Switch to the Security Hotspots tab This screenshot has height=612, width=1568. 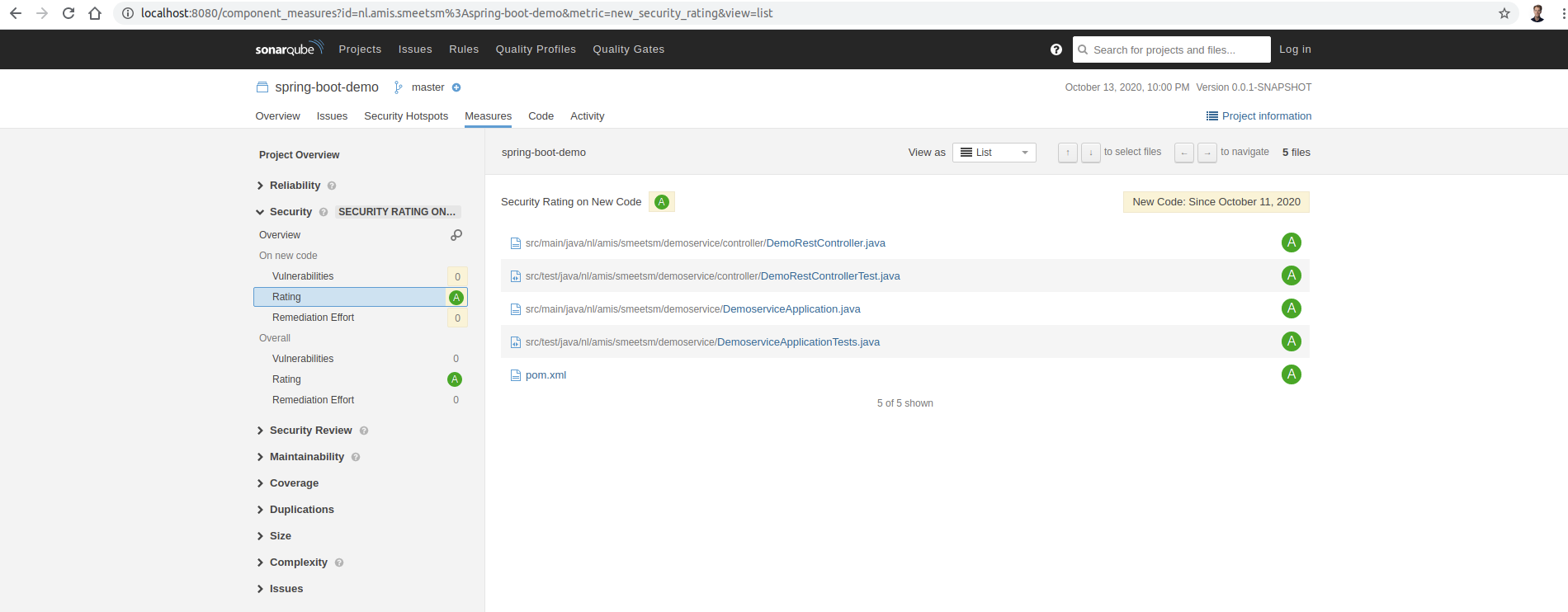[405, 116]
